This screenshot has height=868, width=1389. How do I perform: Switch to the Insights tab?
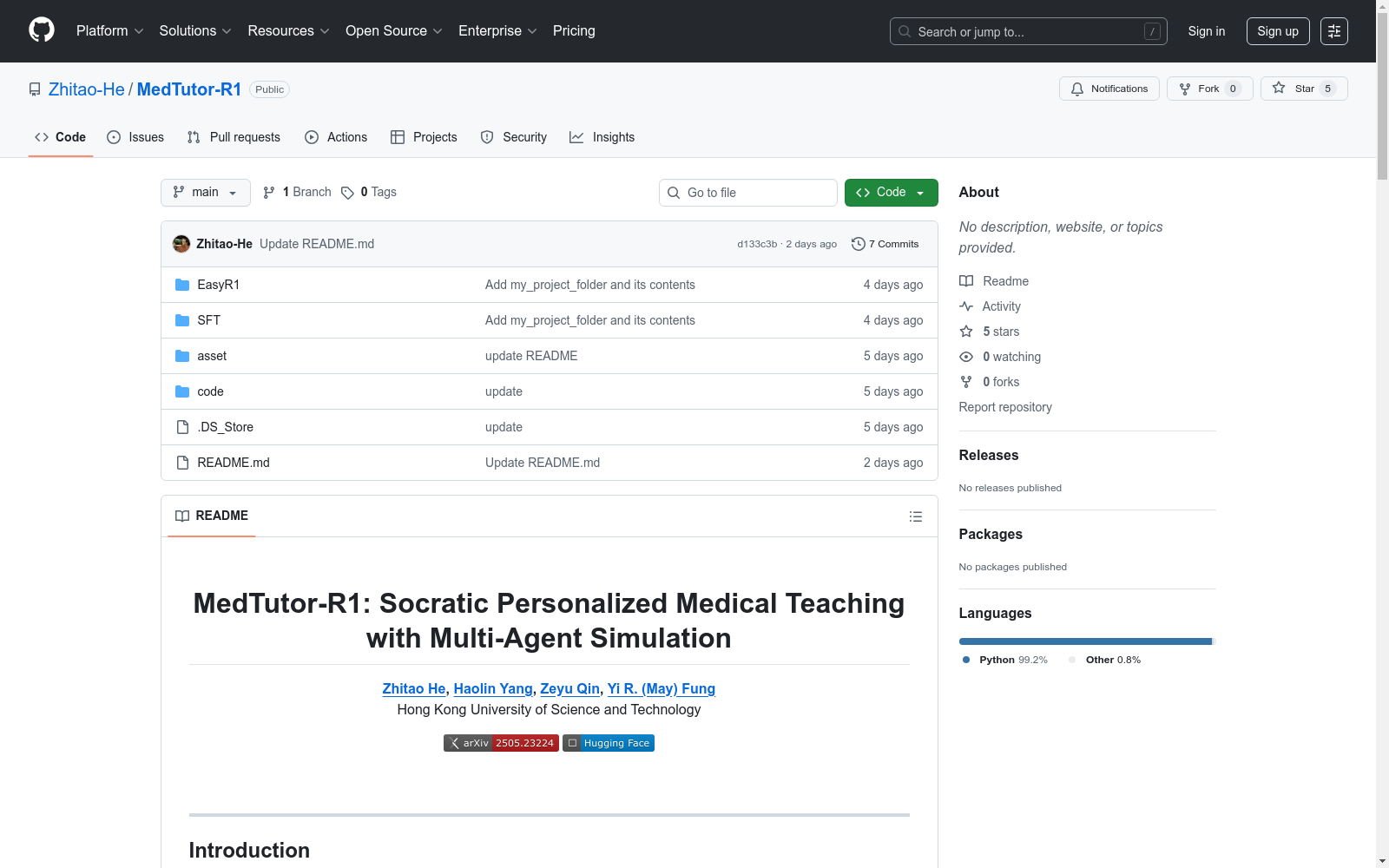click(602, 137)
